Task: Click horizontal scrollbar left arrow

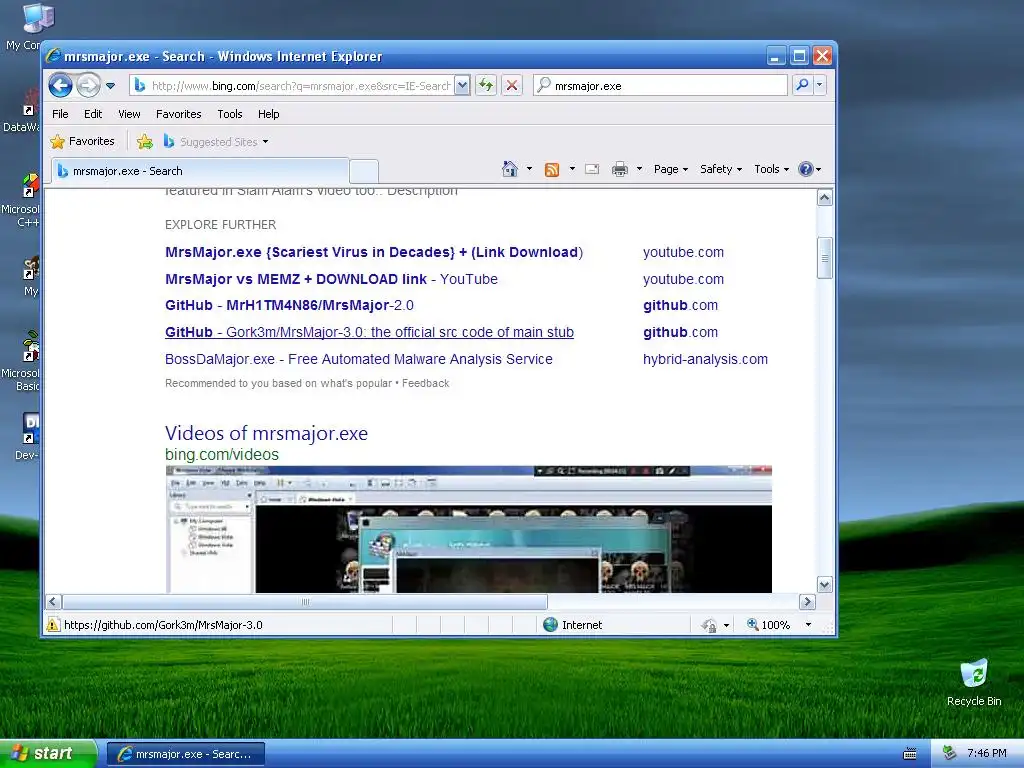Action: [x=54, y=601]
